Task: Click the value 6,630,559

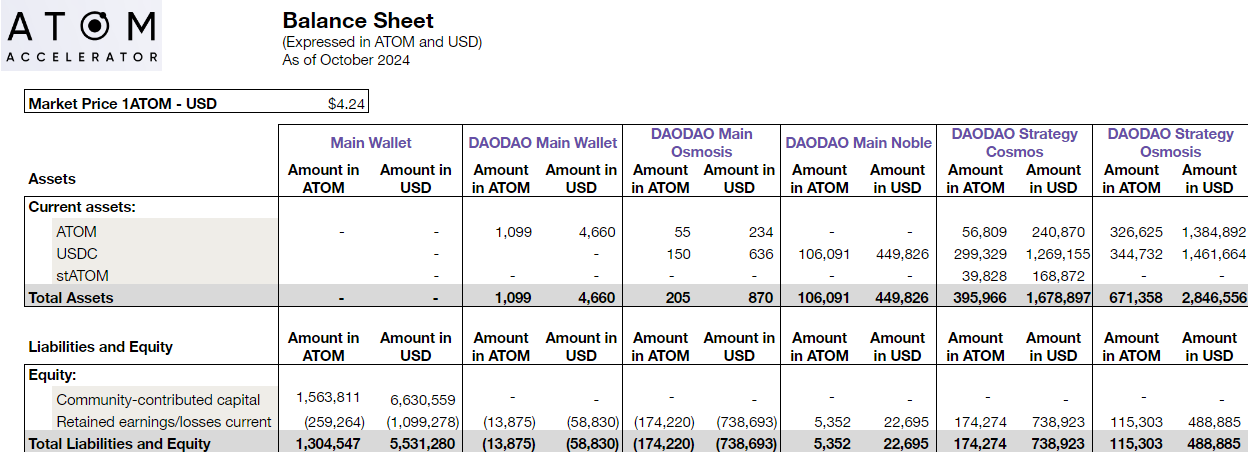Action: (x=421, y=400)
